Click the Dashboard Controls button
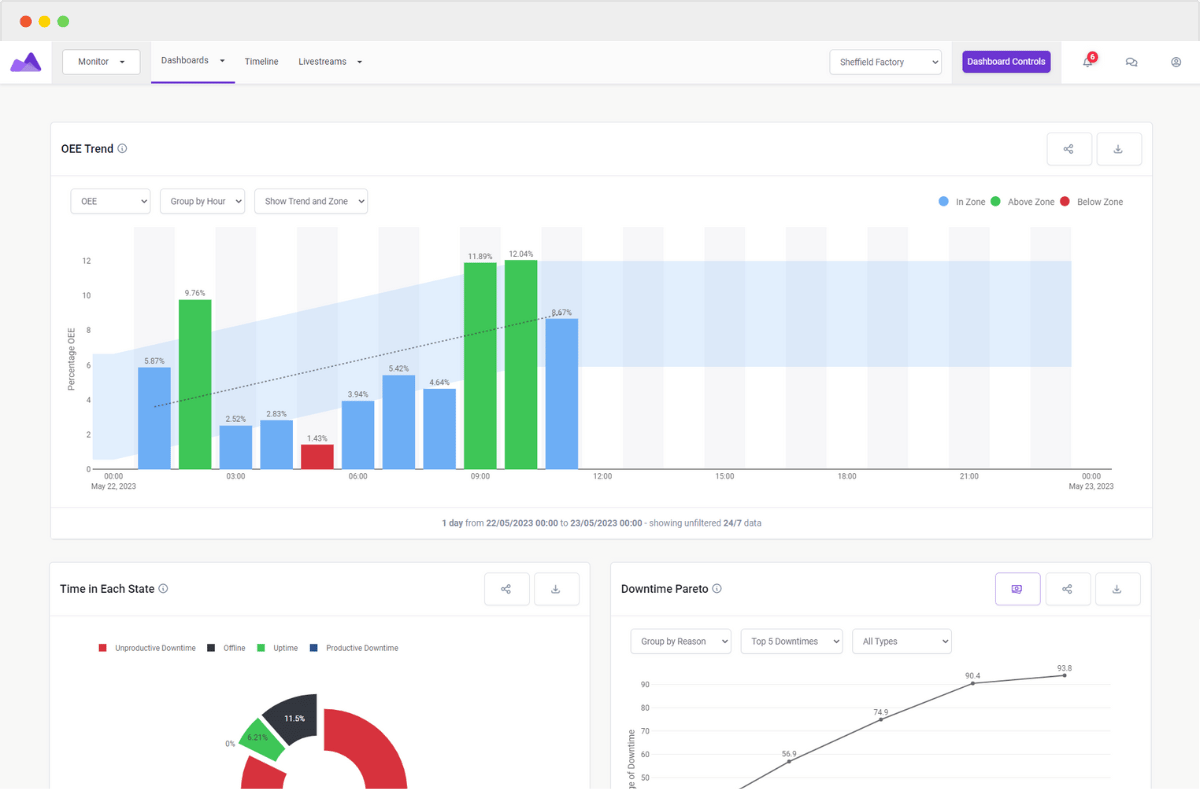 1006,62
